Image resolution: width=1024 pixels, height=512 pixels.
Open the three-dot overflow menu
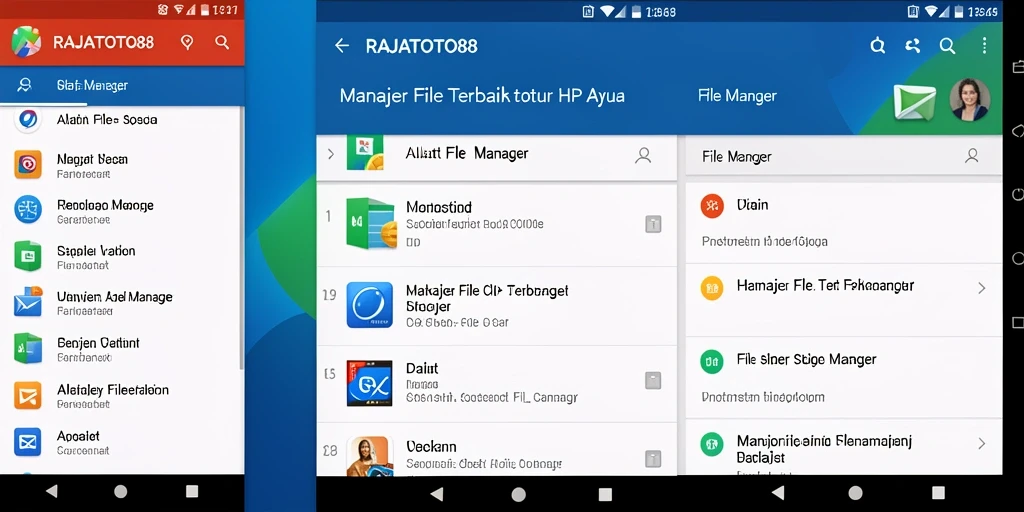[984, 45]
